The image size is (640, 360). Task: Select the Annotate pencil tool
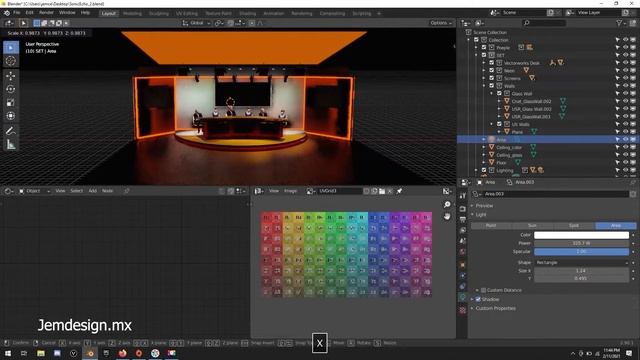click(x=11, y=131)
